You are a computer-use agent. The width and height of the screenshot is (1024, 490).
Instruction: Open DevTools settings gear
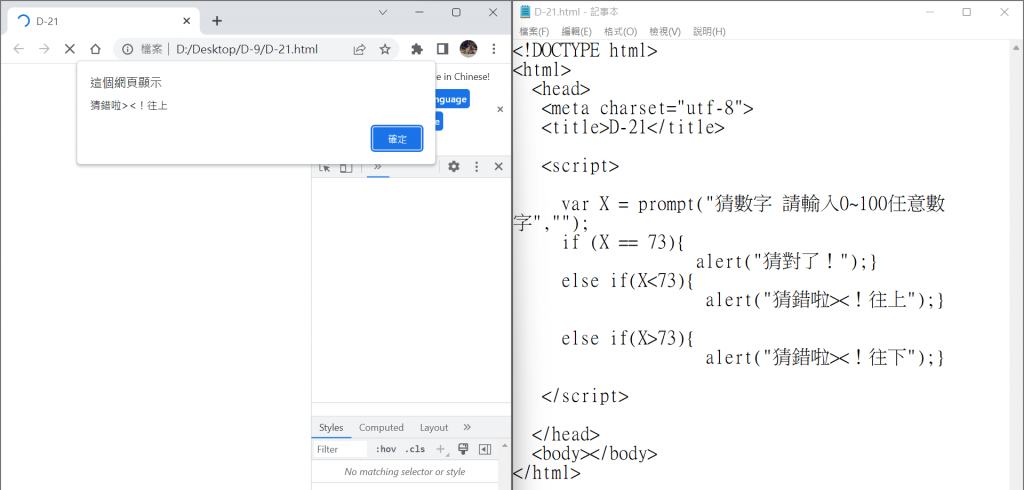454,167
